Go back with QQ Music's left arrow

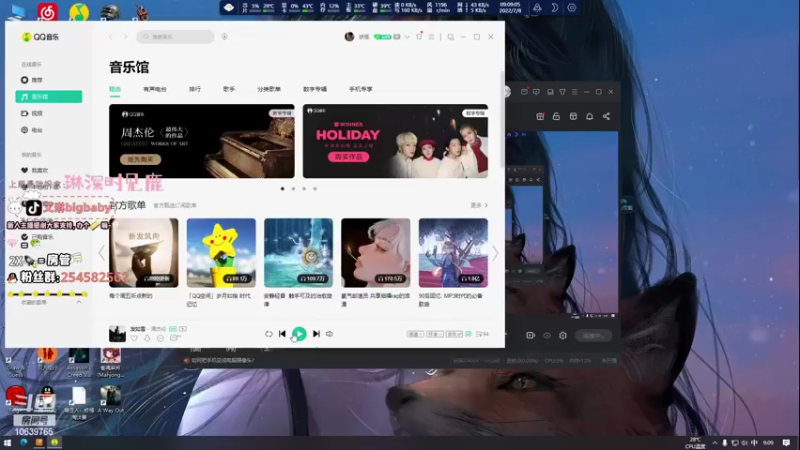pos(111,37)
